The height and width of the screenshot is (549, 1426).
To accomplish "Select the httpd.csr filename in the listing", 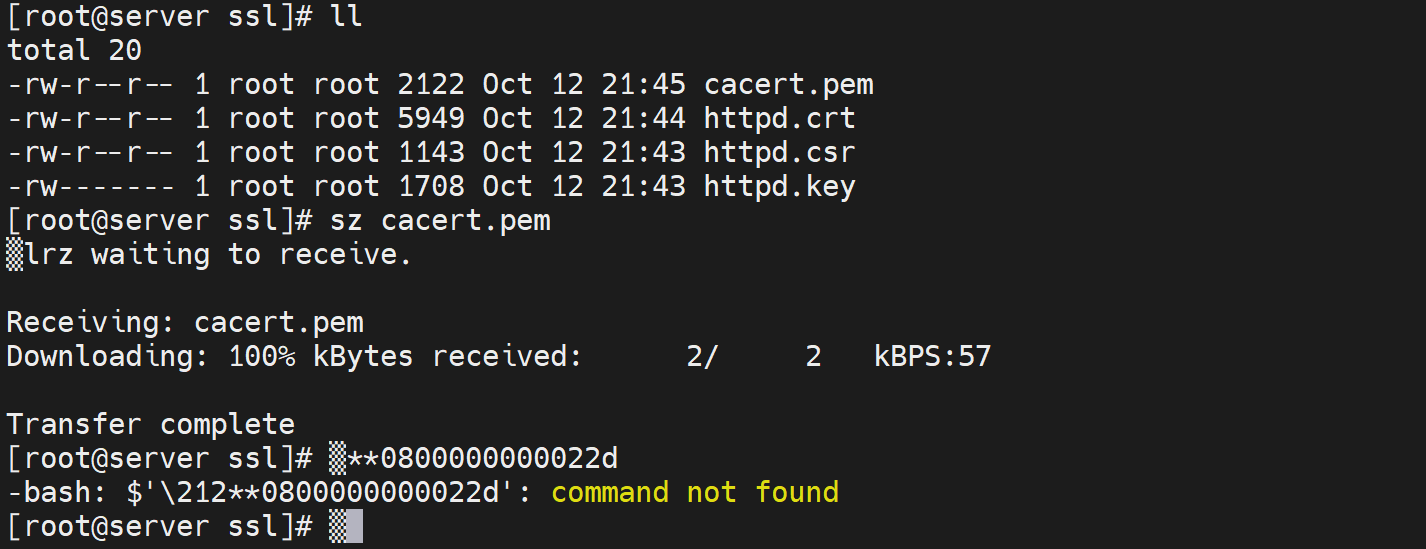I will click(x=780, y=153).
